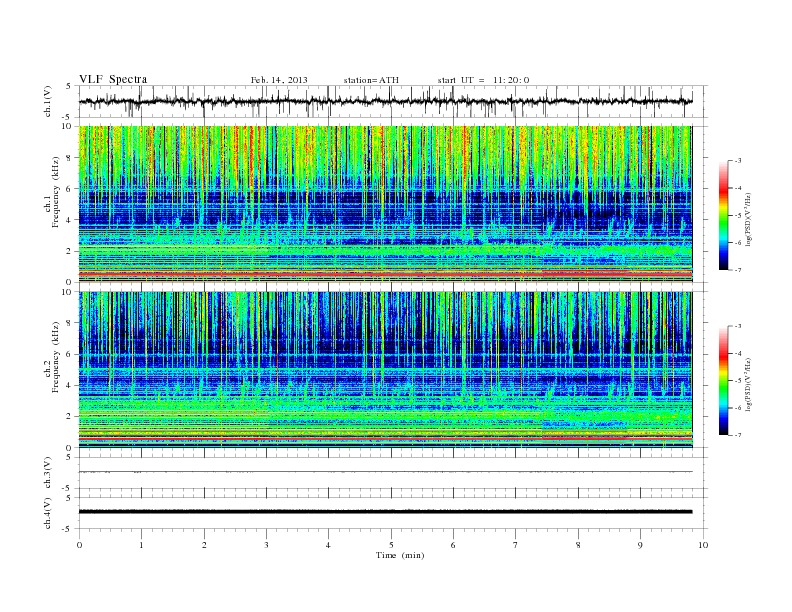Click the "-3" value on ch.1 color bar
Image resolution: width=792 pixels, height=612 pixels.
pyautogui.click(x=738, y=161)
